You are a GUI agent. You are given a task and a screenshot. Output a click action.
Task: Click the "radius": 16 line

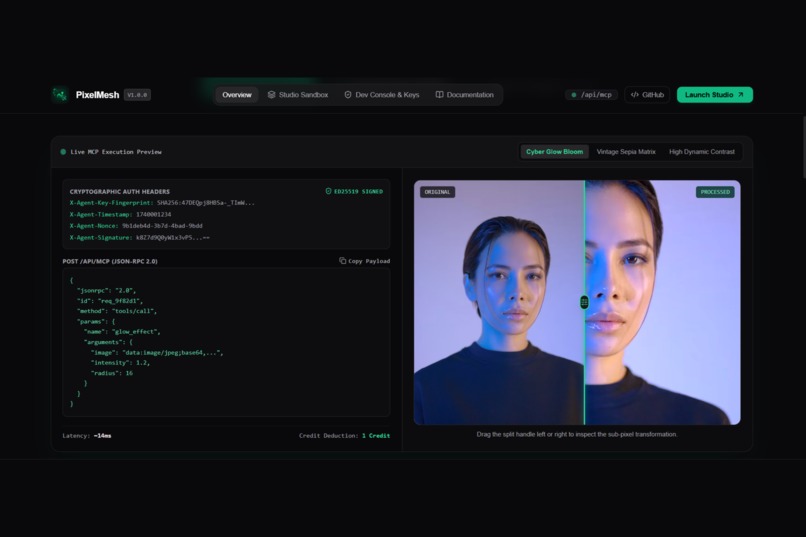(x=112, y=373)
